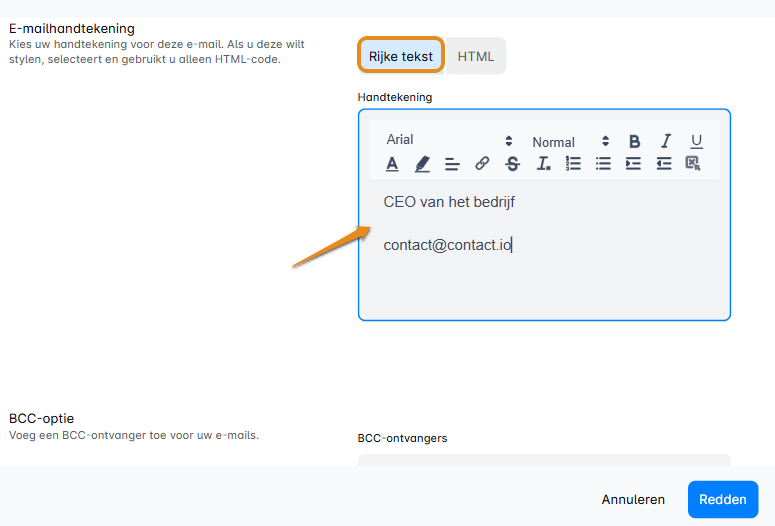Toggle bold formatting in signature editor
Image resolution: width=775 pixels, height=526 pixels.
634,141
